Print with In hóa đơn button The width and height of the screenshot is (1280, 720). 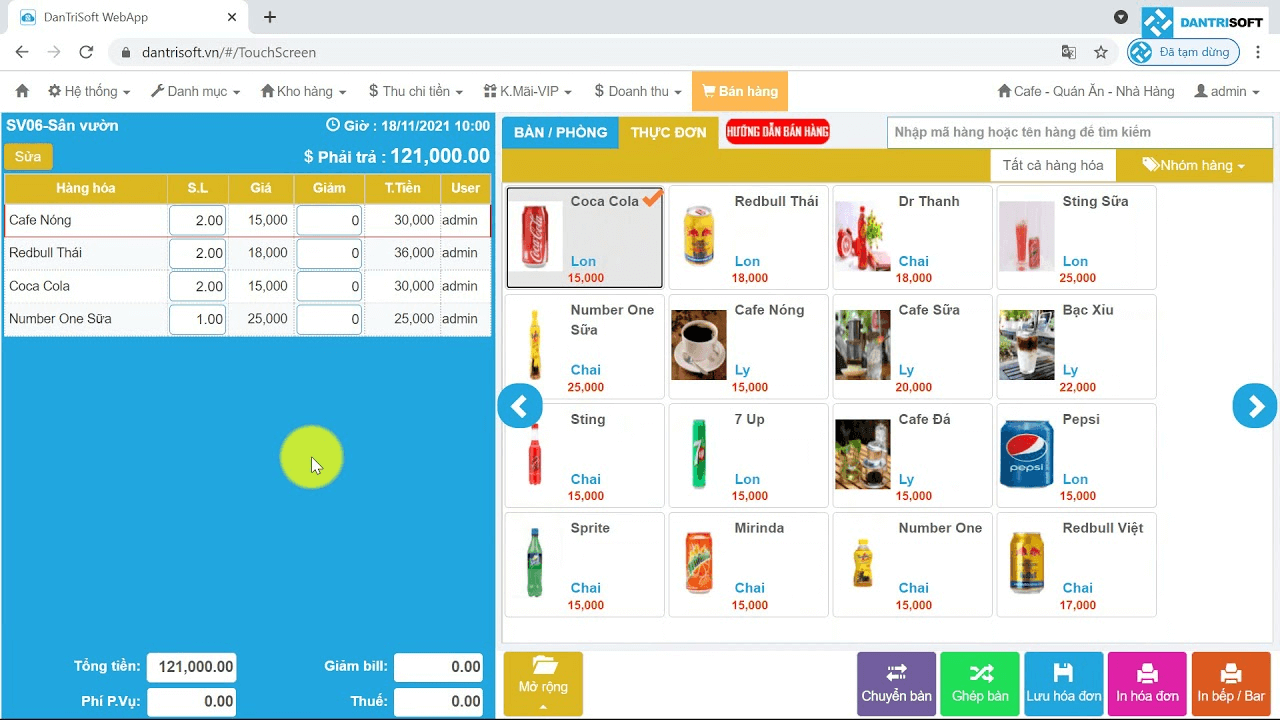(x=1147, y=684)
